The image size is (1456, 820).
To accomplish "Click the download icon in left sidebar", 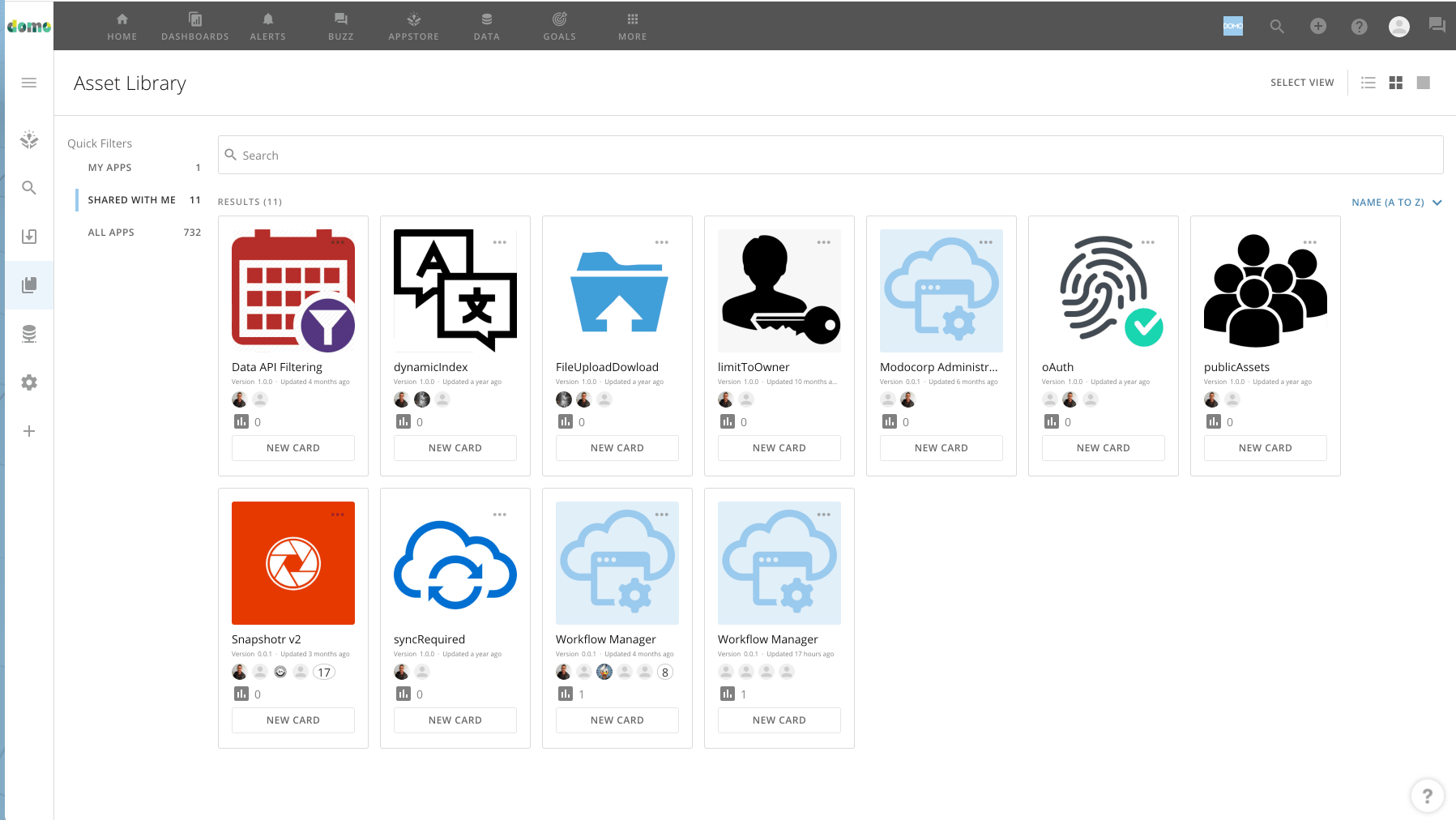I will click(29, 237).
